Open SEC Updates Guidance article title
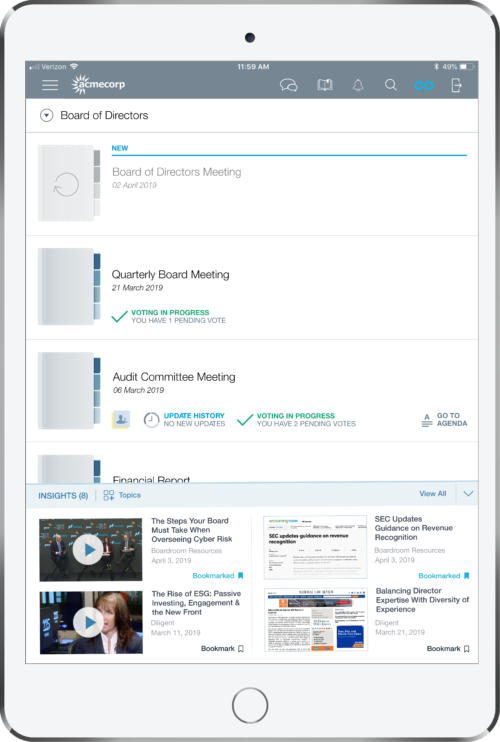The height and width of the screenshot is (742, 500). (413, 528)
